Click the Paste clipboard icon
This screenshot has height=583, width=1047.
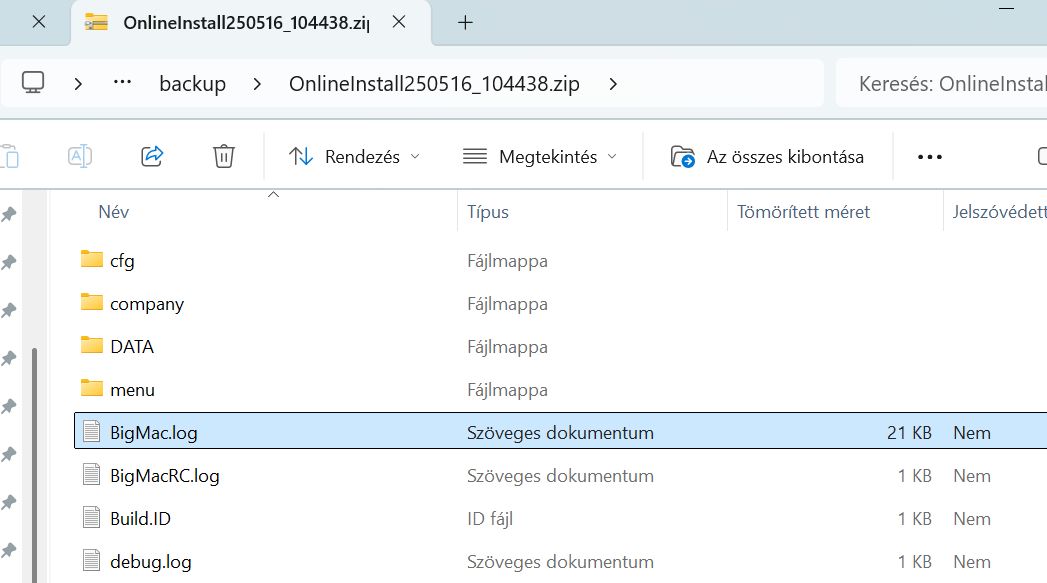click(9, 156)
